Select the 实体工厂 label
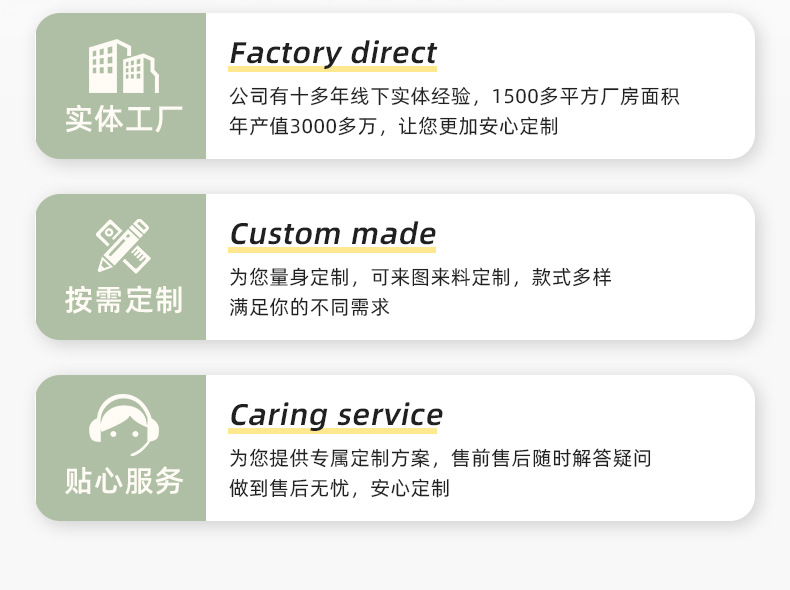Viewport: 790px width, 590px height. (x=124, y=119)
